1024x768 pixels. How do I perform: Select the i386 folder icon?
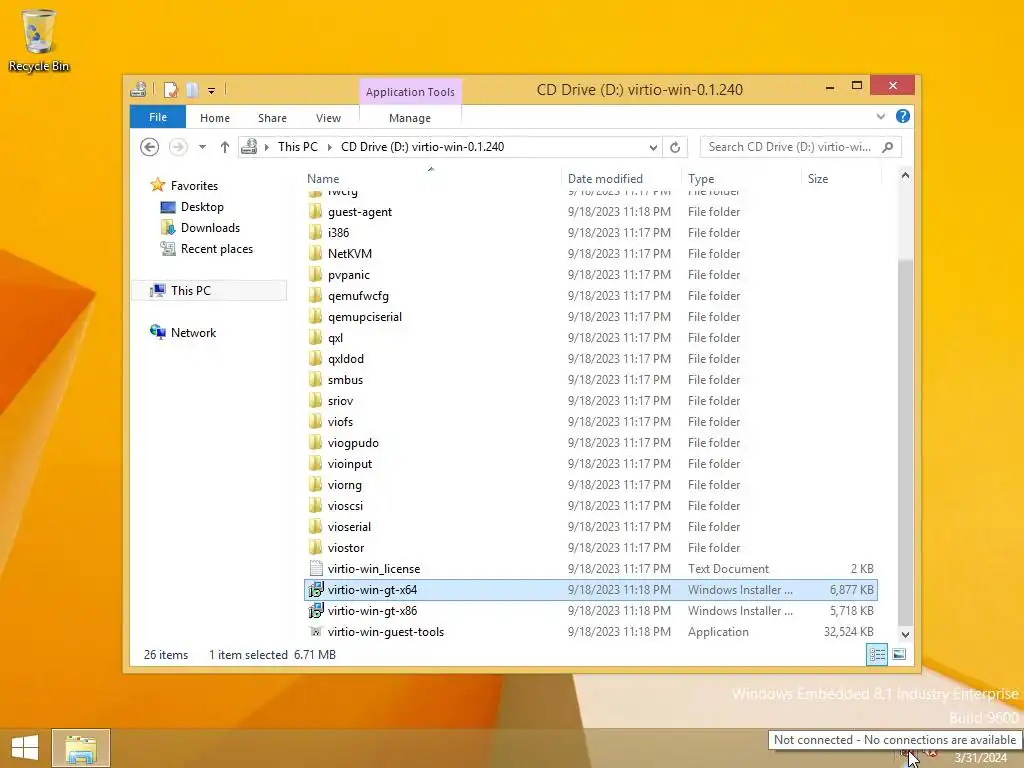(315, 232)
